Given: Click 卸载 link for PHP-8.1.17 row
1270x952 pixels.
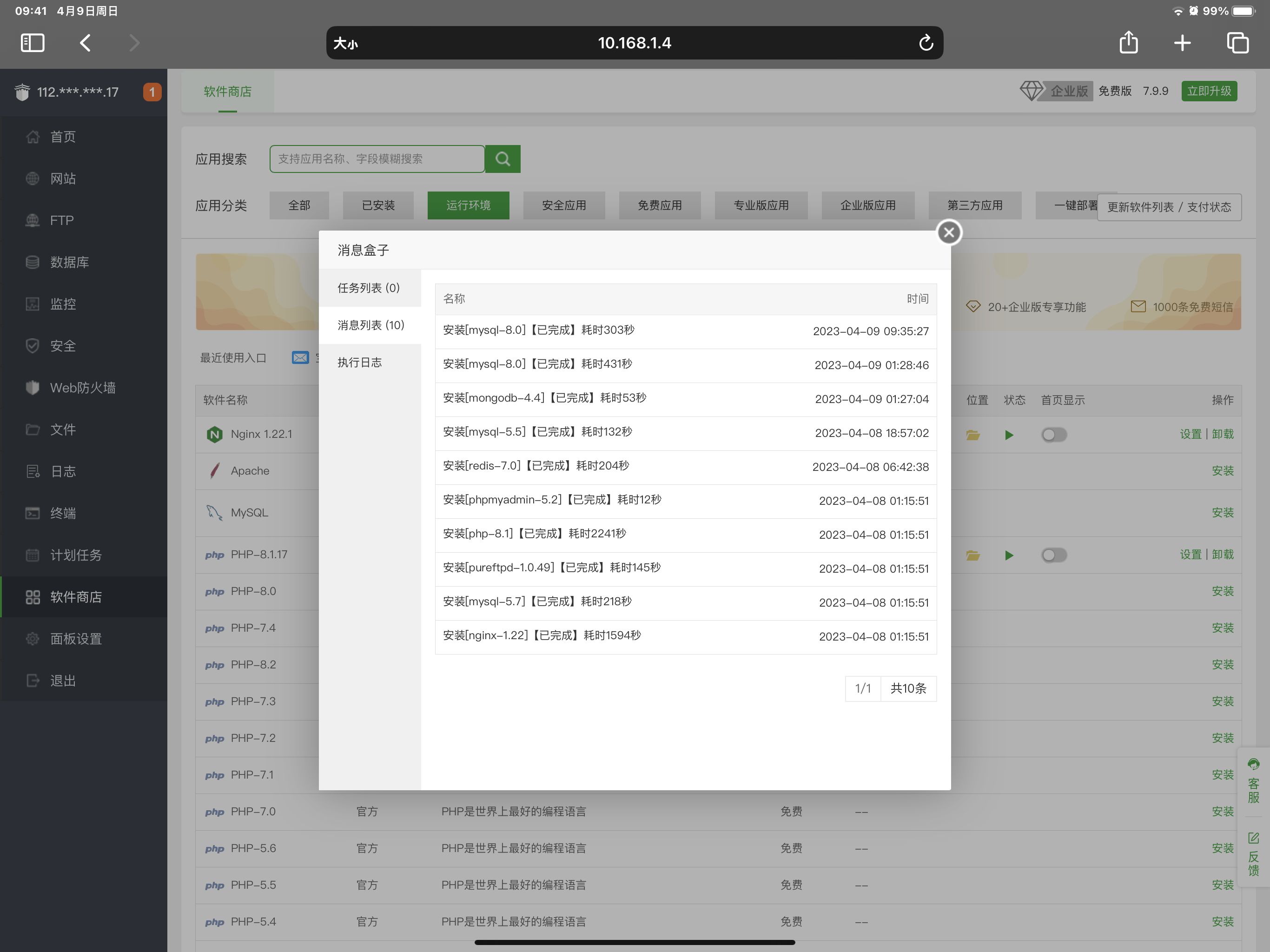Looking at the screenshot, I should pos(1223,555).
